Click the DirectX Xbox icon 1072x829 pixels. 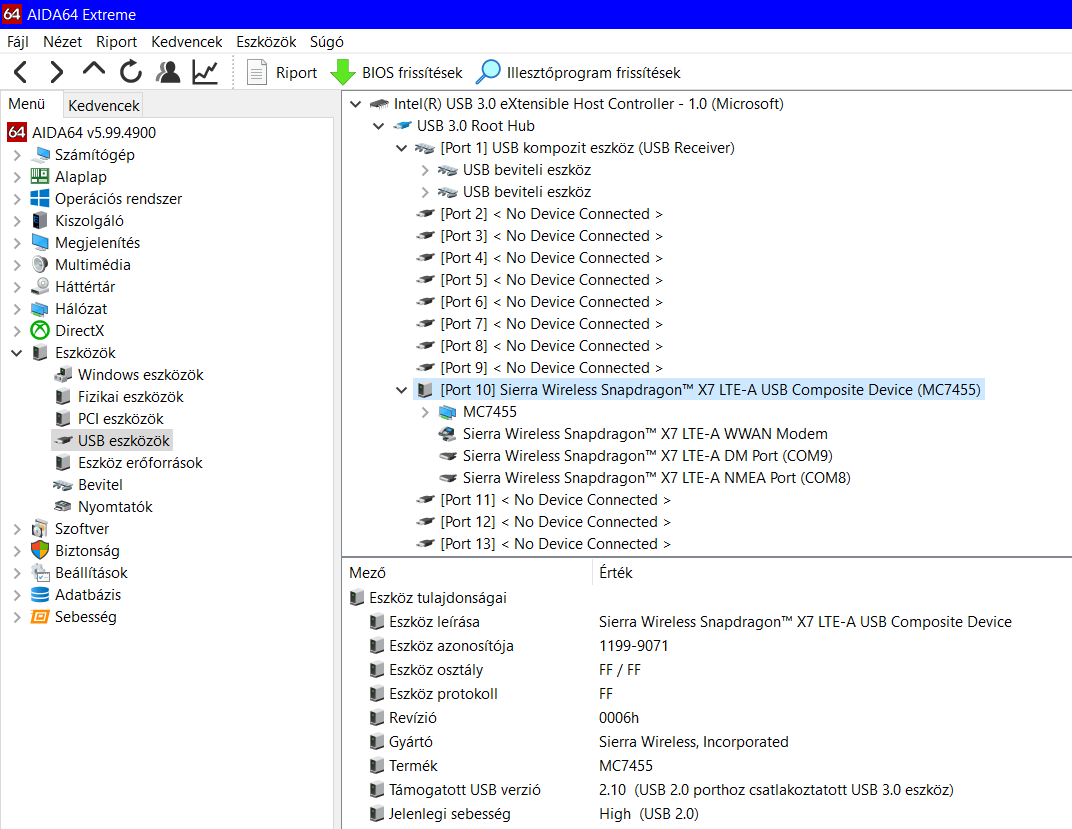pyautogui.click(x=40, y=331)
